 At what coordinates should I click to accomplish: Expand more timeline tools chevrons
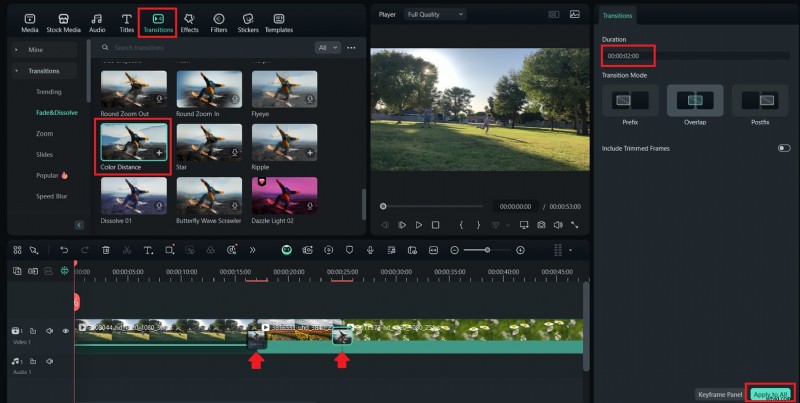[252, 250]
